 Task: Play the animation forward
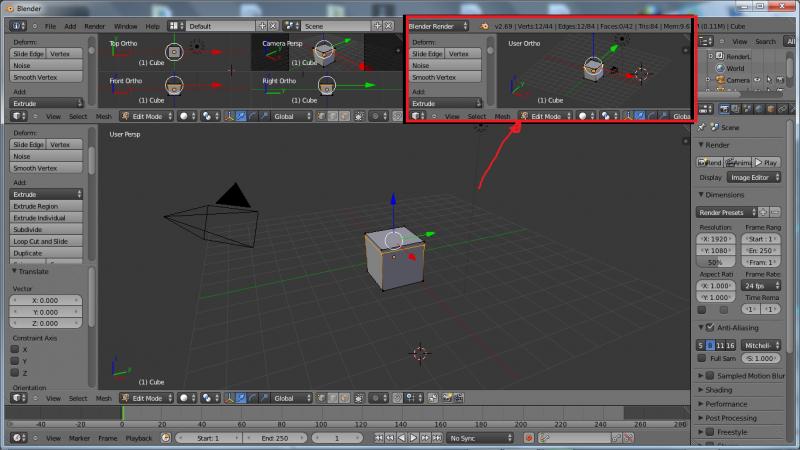tap(414, 438)
